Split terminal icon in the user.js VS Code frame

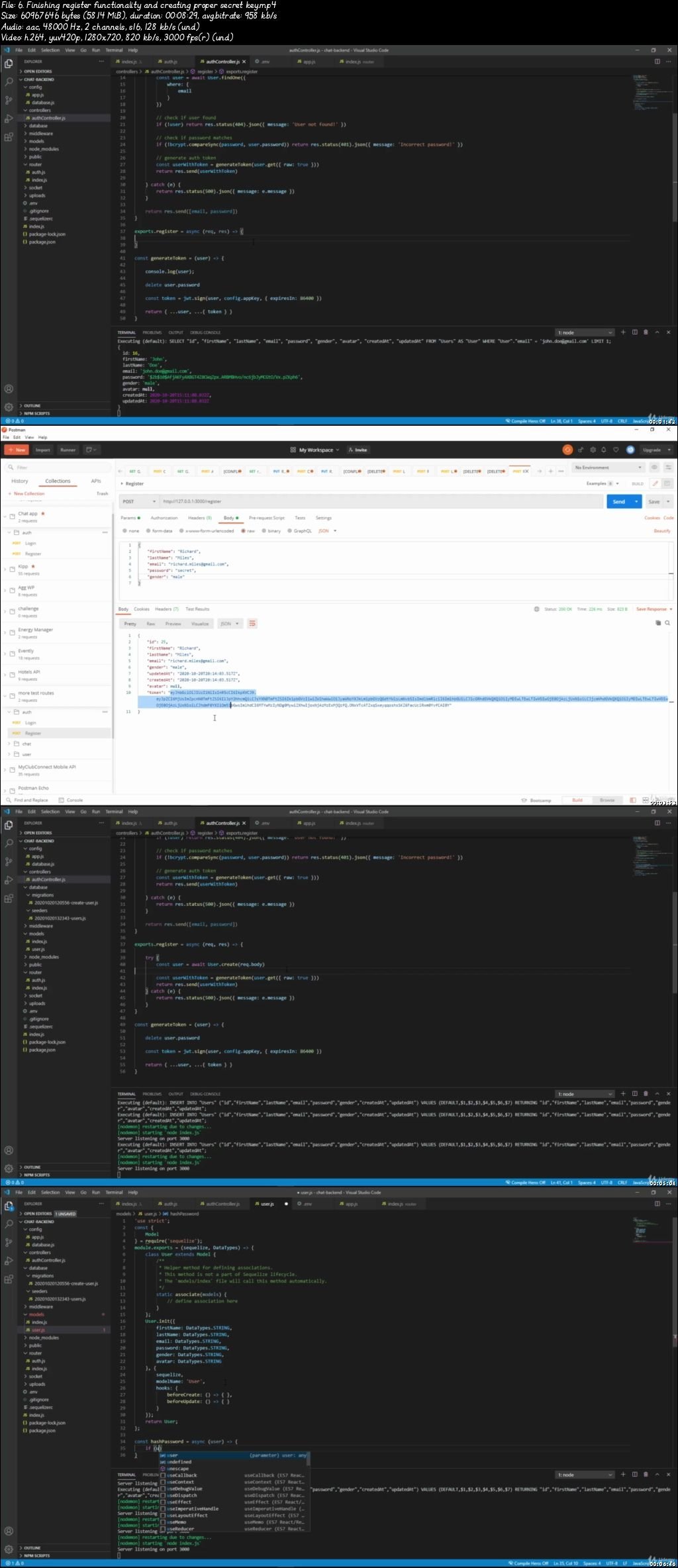(x=634, y=1475)
